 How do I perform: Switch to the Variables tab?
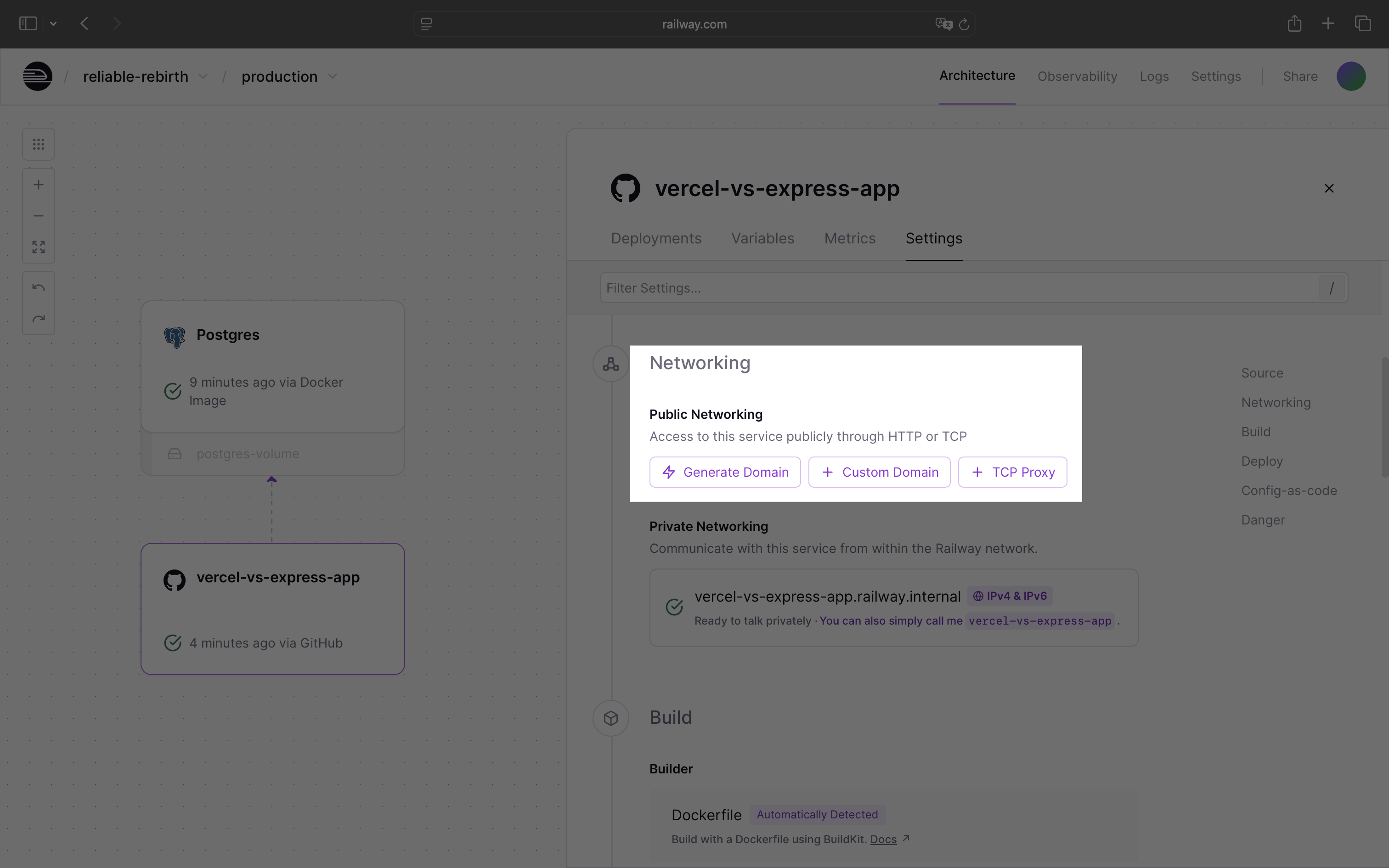(762, 238)
